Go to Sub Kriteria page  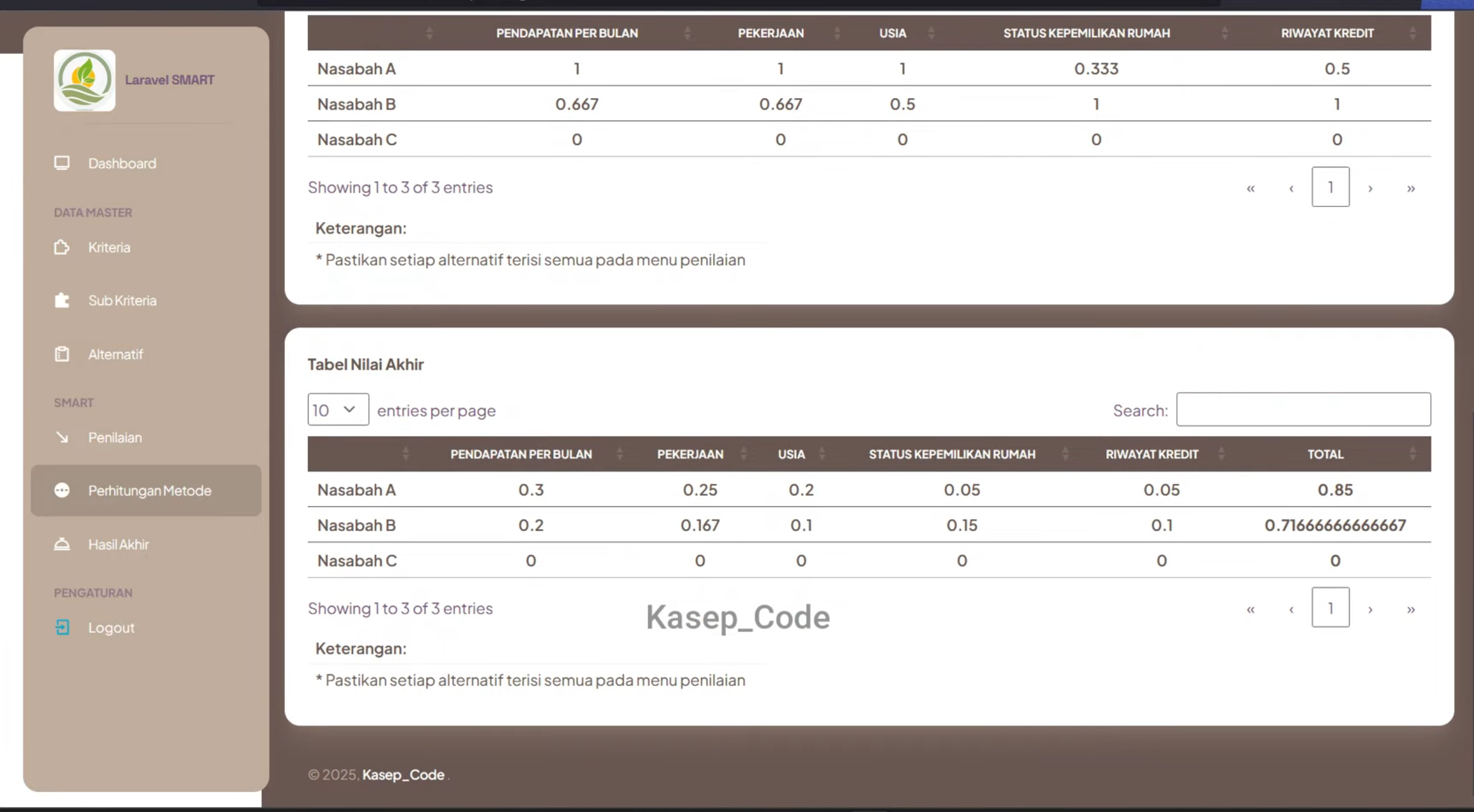point(146,300)
